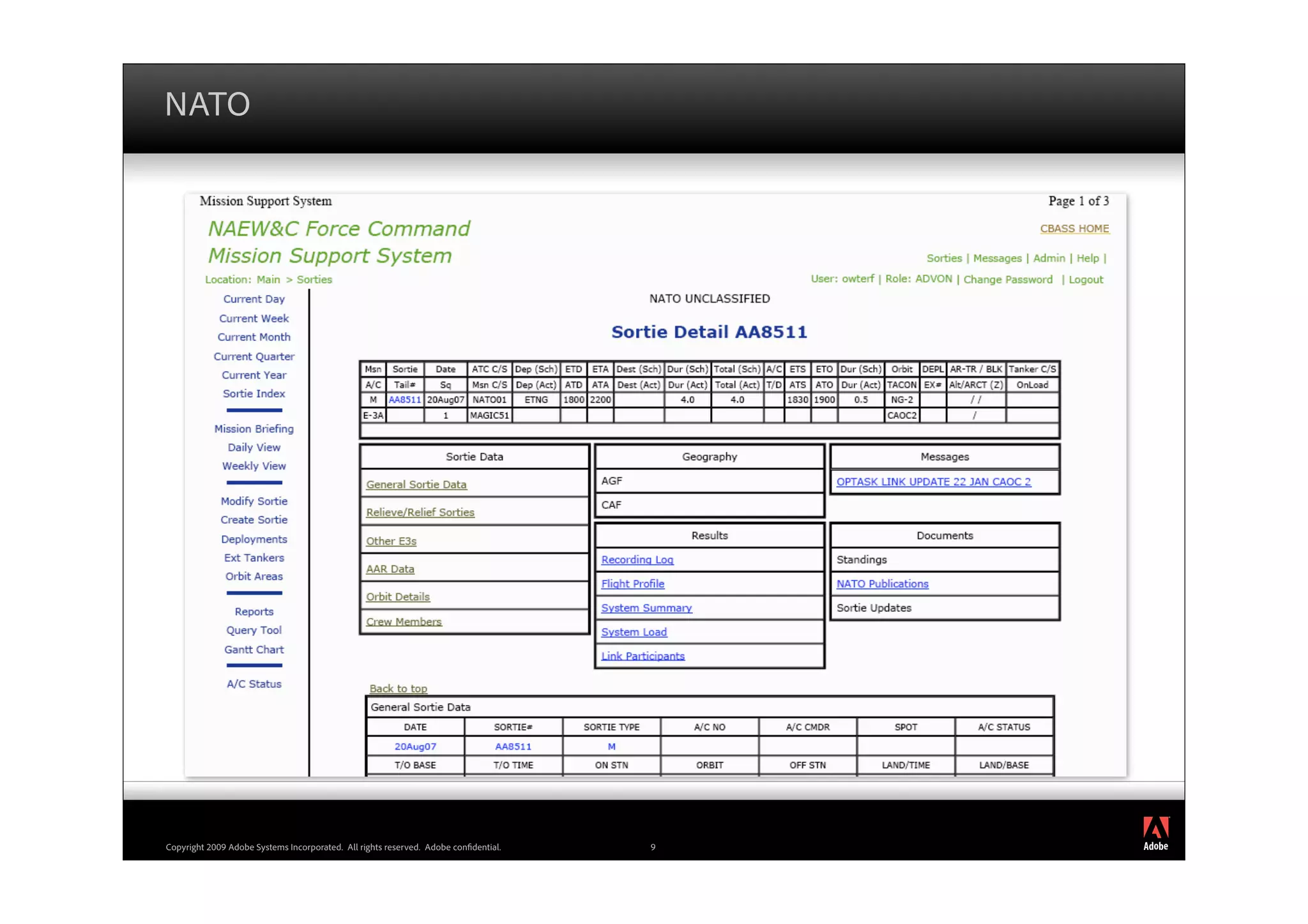1308x924 pixels.
Task: Open the Sorties menu item
Action: click(944, 258)
